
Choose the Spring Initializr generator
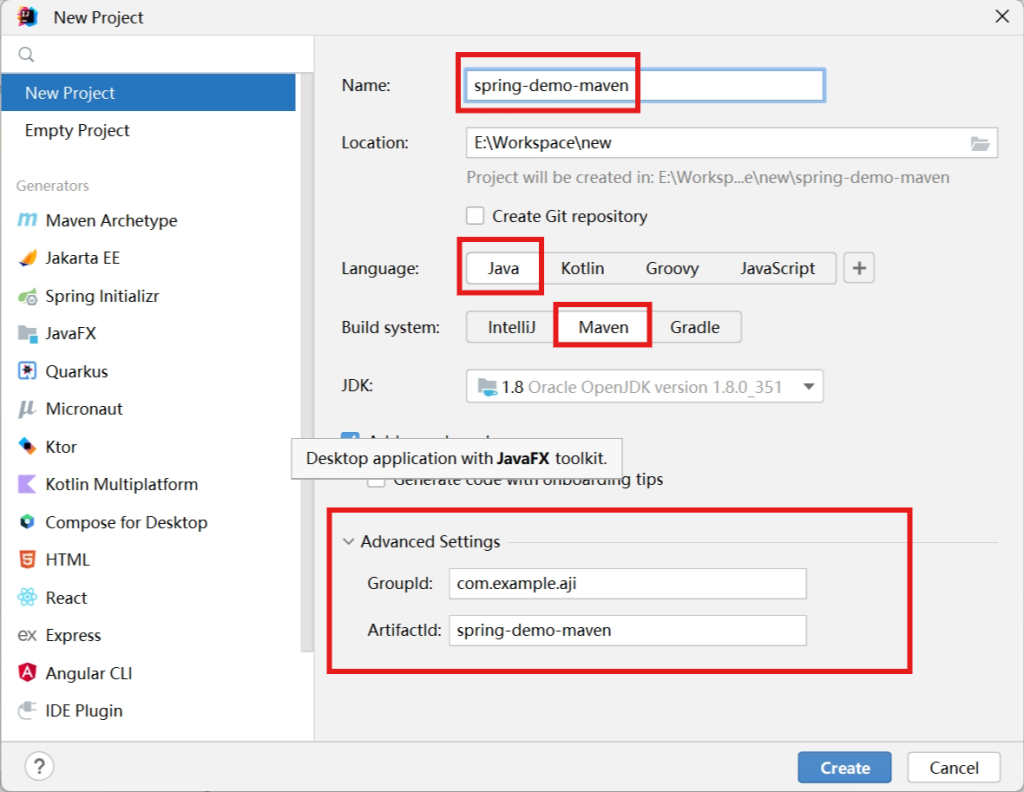click(x=148, y=296)
